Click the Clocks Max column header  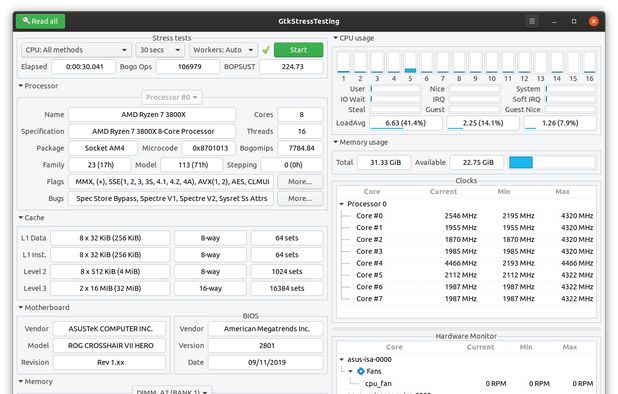coord(562,191)
